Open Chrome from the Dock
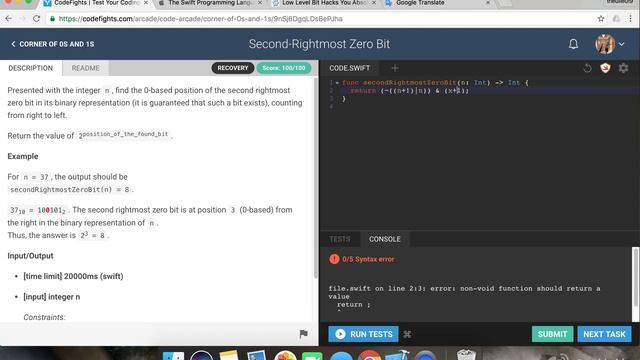 pos(369,356)
